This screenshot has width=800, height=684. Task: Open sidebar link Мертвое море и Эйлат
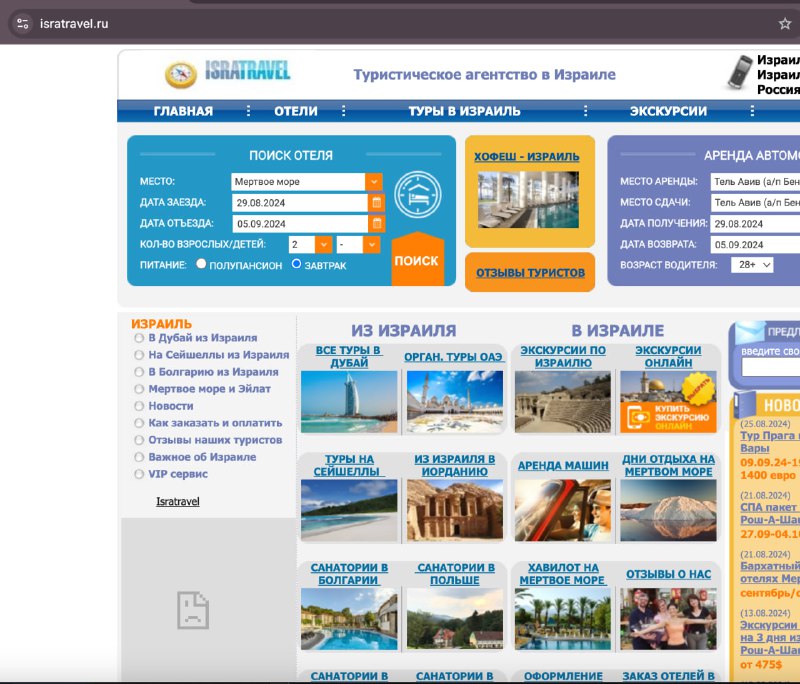coord(209,389)
